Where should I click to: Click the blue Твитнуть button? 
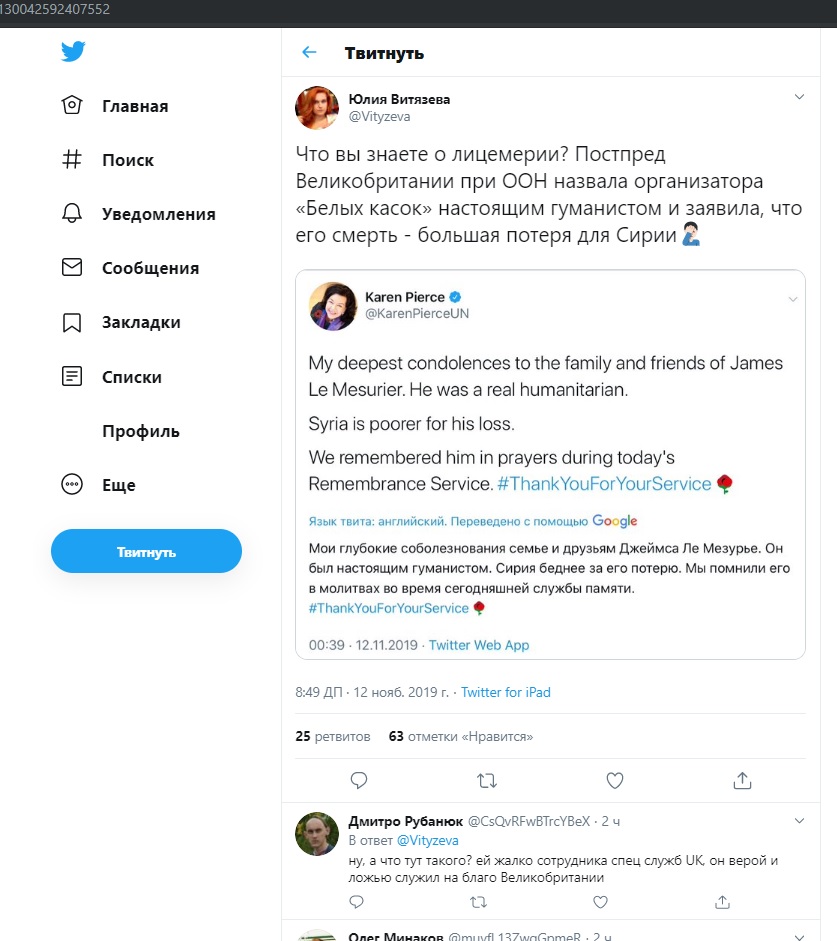(x=146, y=551)
